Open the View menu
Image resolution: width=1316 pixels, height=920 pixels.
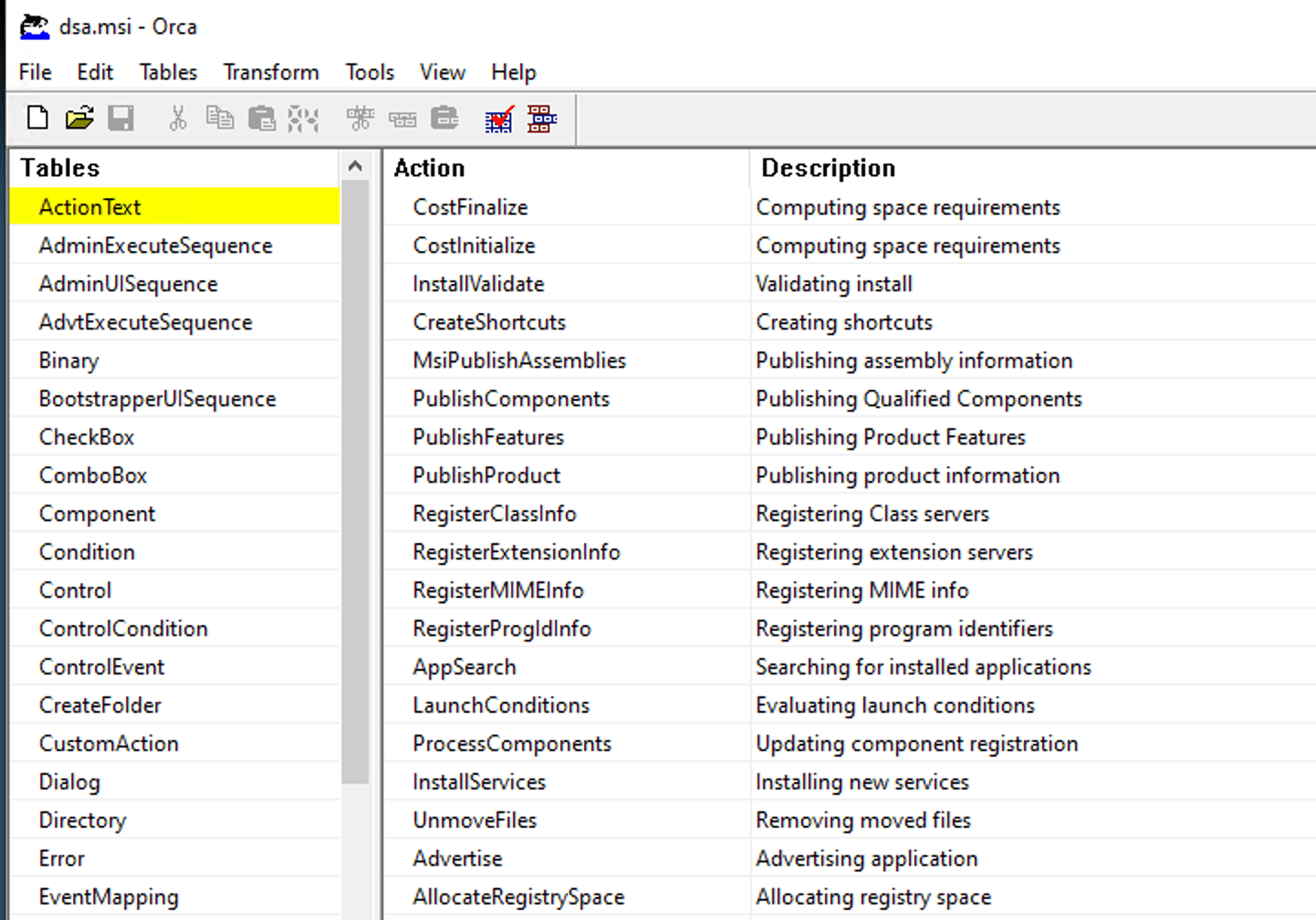pos(443,72)
